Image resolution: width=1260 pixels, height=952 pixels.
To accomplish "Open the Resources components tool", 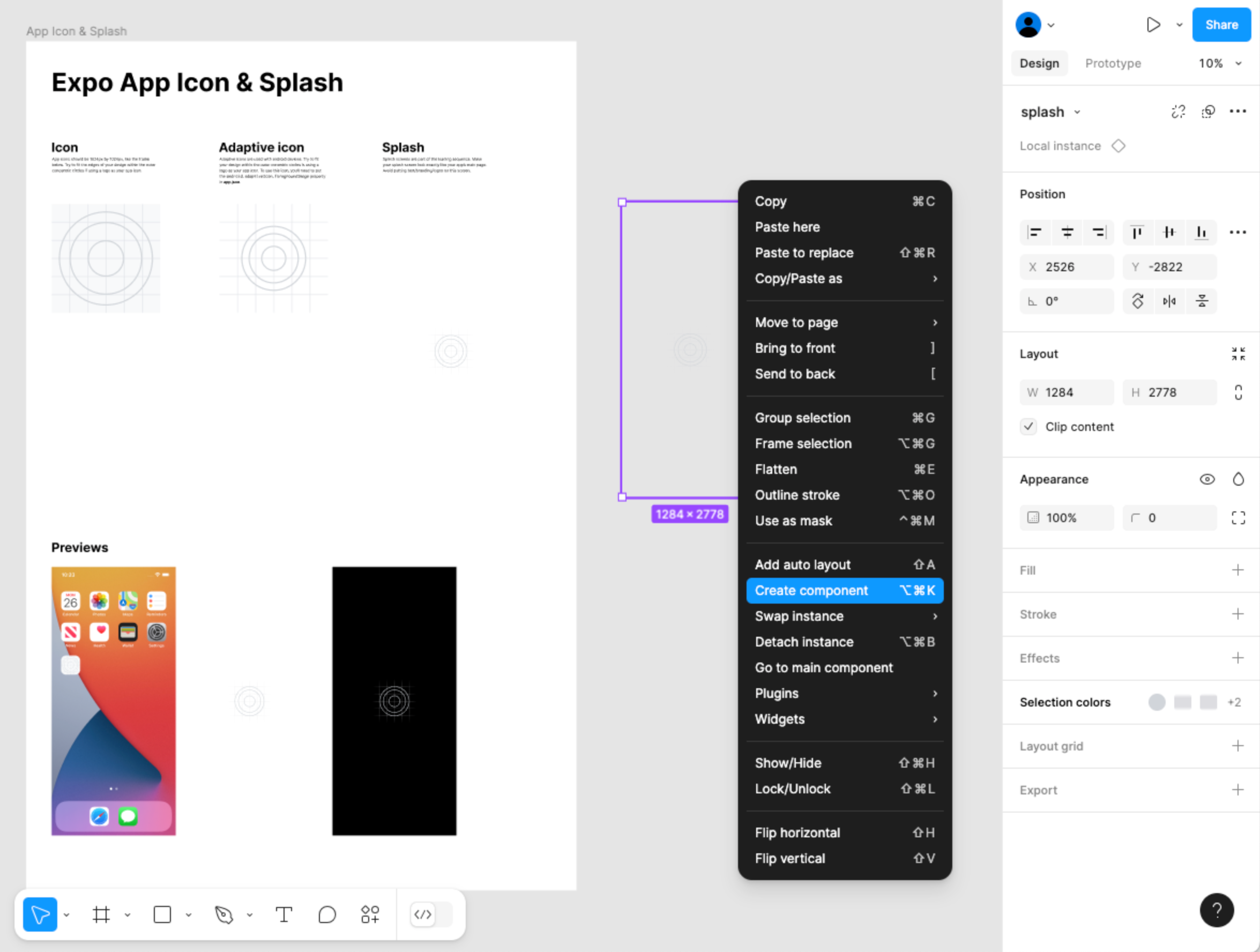I will point(370,914).
